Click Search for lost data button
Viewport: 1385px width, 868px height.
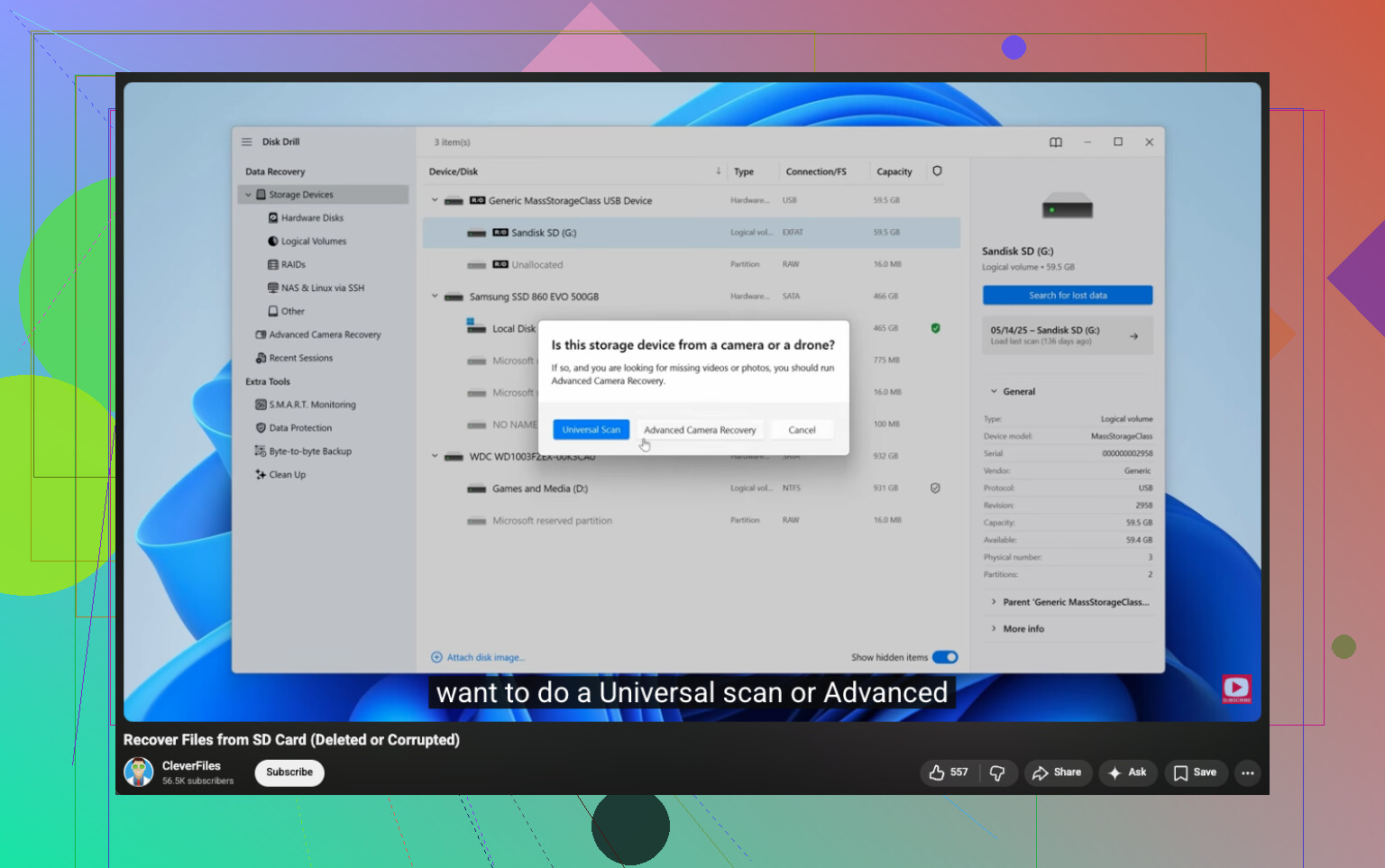click(1068, 295)
